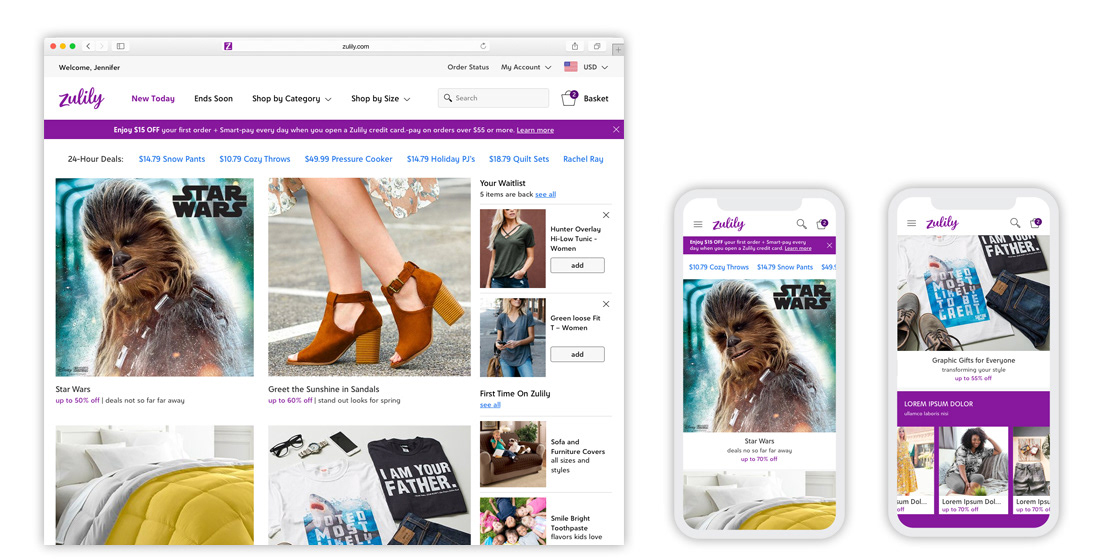Tap basket icon on second phone
Viewport: 1114px width, 560px height.
click(x=1037, y=223)
